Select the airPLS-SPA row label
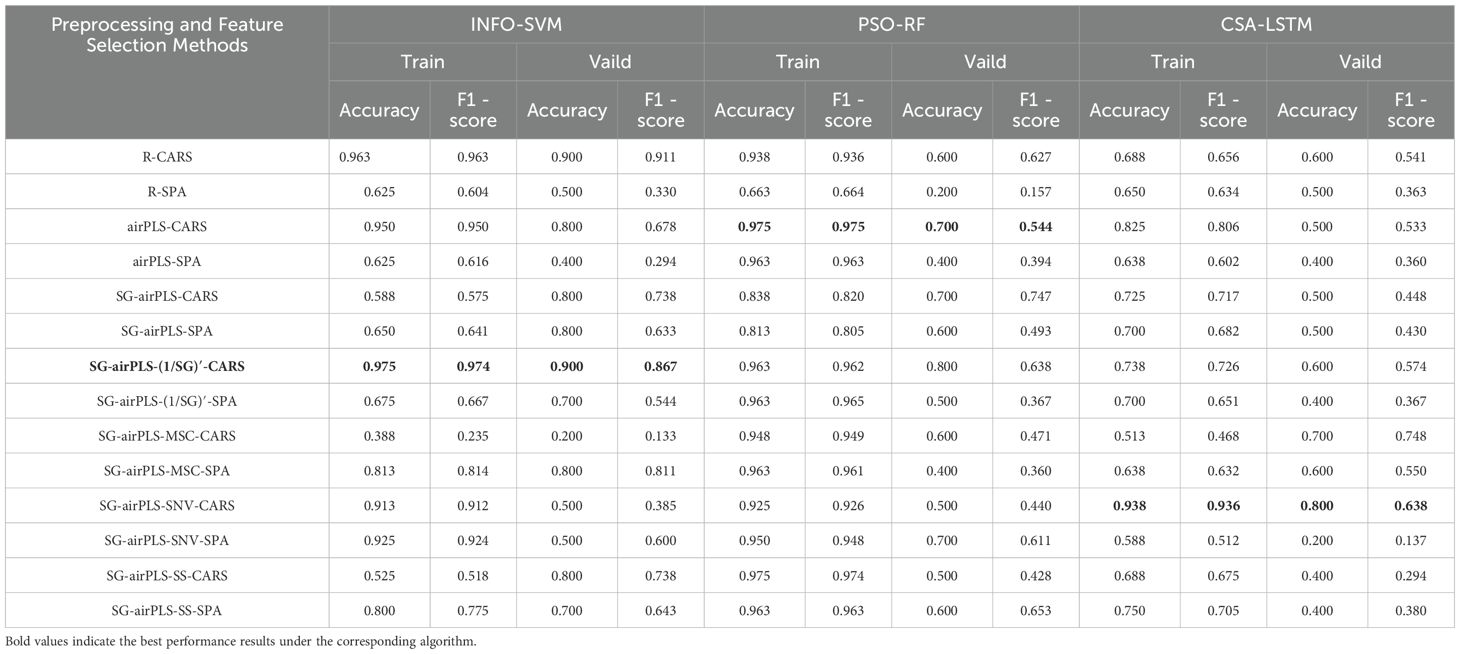Screen dimensions: 1460x654 tap(167, 261)
